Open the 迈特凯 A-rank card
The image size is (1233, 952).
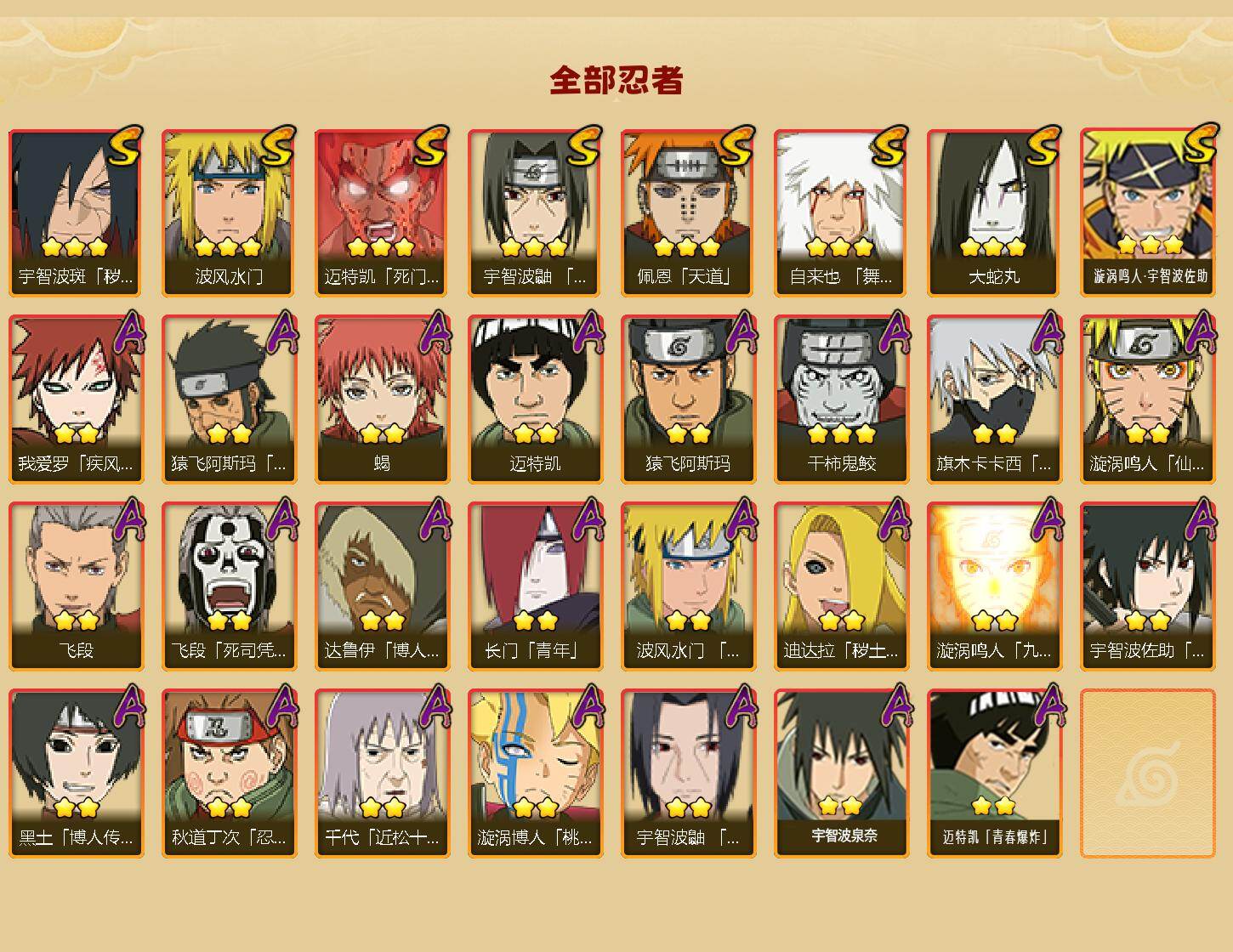tap(535, 399)
